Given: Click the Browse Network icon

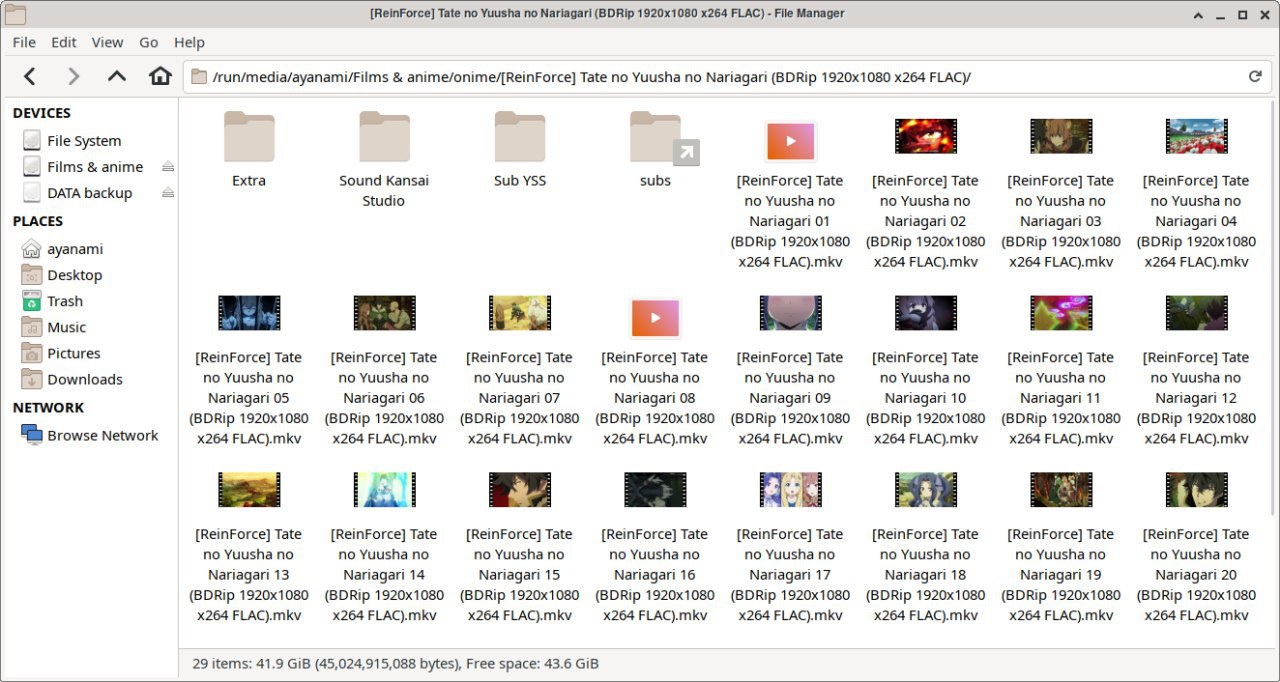Looking at the screenshot, I should [x=32, y=435].
